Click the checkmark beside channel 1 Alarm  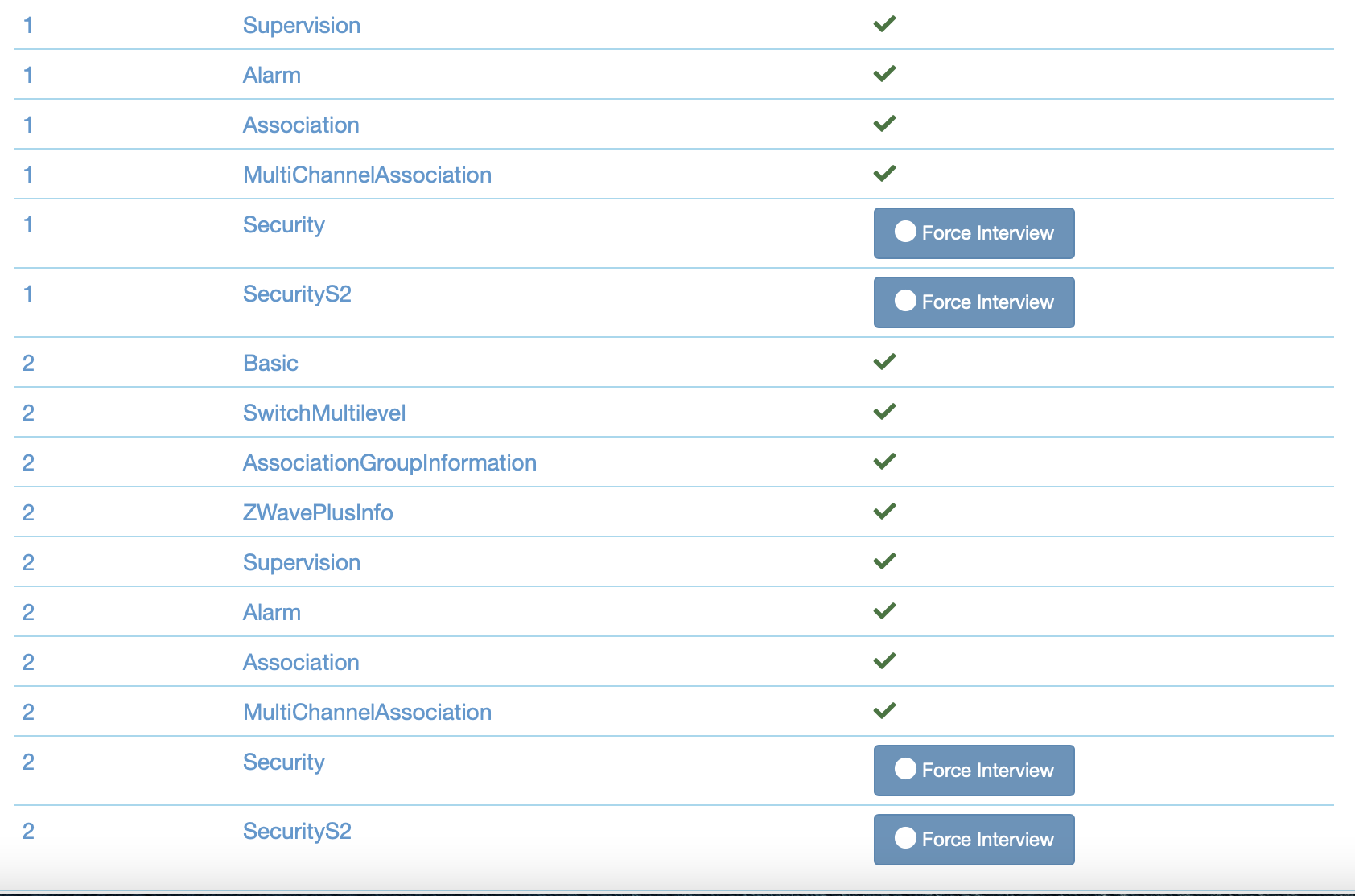884,74
